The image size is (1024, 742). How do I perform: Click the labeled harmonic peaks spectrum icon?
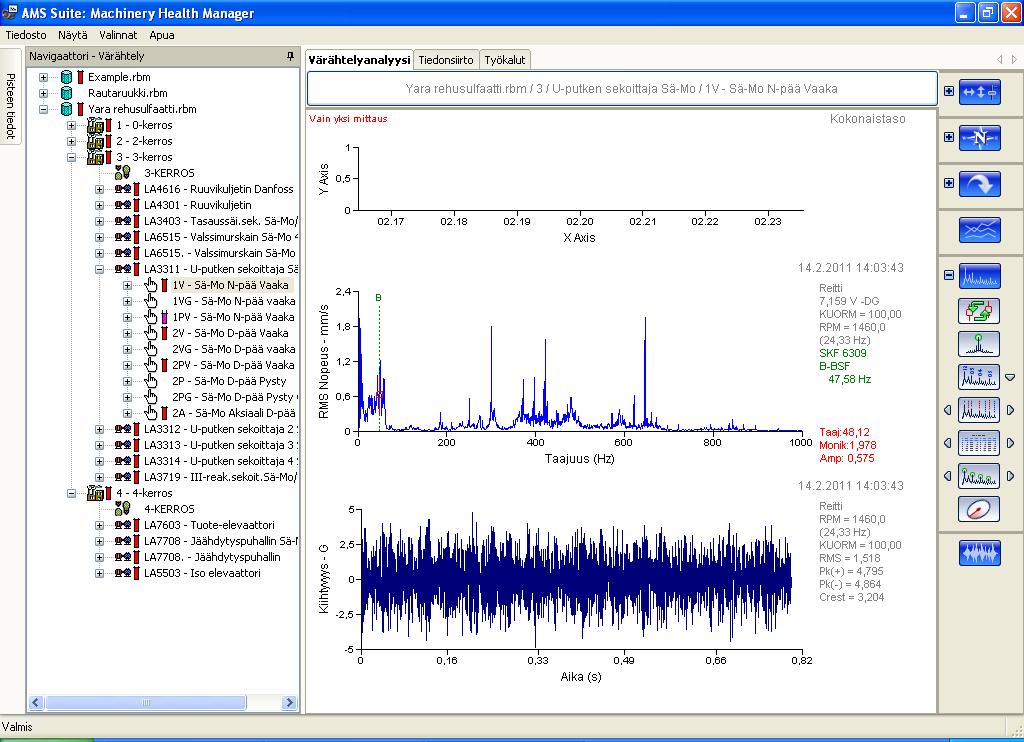click(979, 377)
